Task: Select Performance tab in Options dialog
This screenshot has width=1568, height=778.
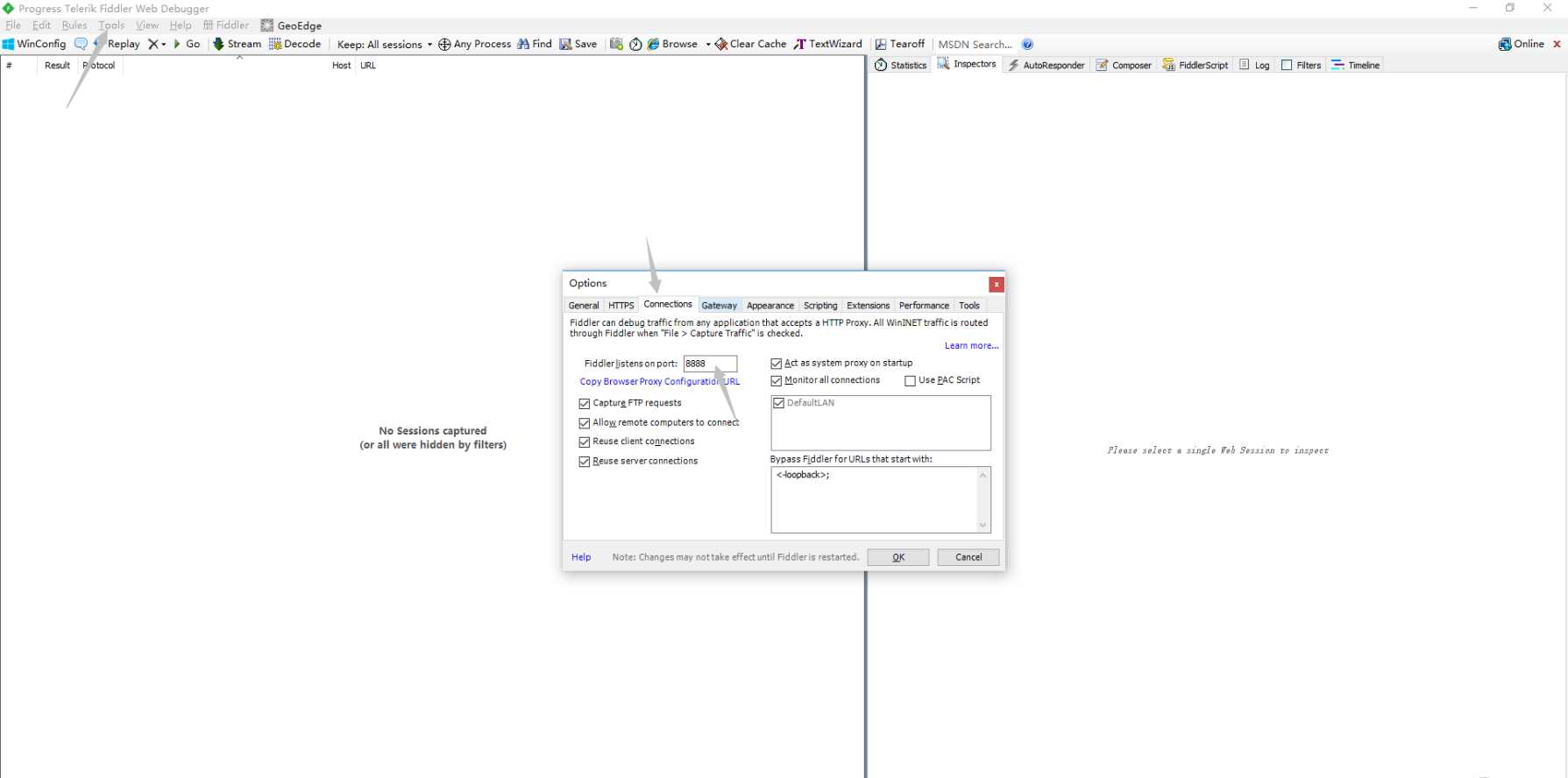Action: 924,306
